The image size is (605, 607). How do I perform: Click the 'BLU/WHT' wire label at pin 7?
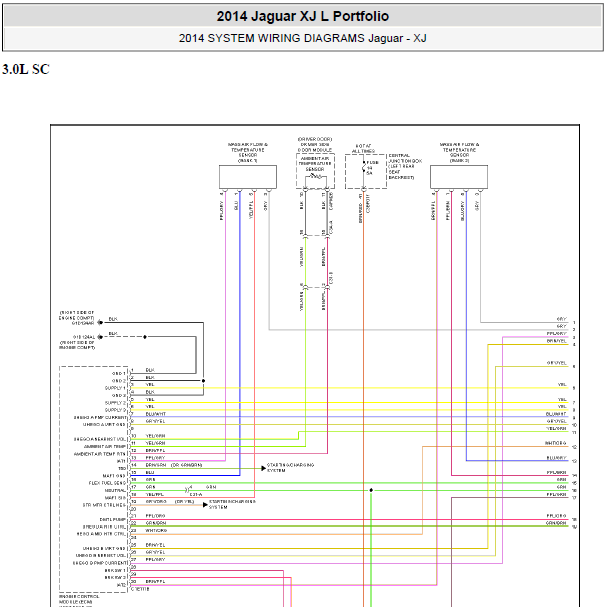[156, 414]
